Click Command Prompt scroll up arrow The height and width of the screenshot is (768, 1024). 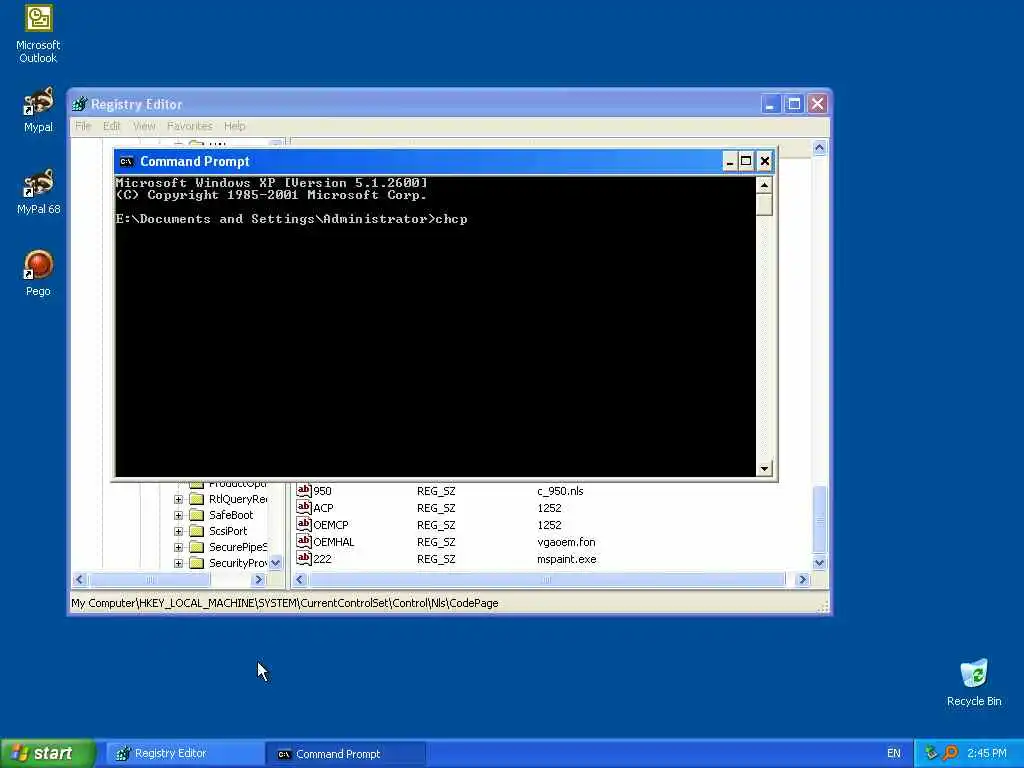pyautogui.click(x=764, y=185)
